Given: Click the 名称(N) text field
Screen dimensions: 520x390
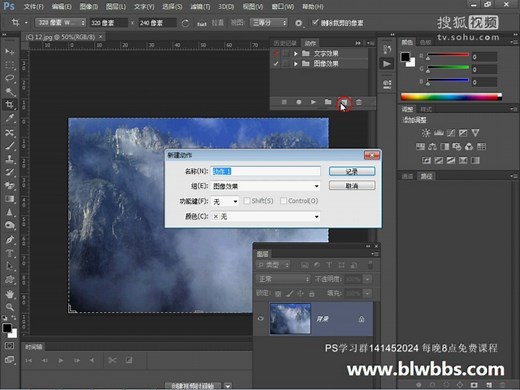Looking at the screenshot, I should coord(265,171).
